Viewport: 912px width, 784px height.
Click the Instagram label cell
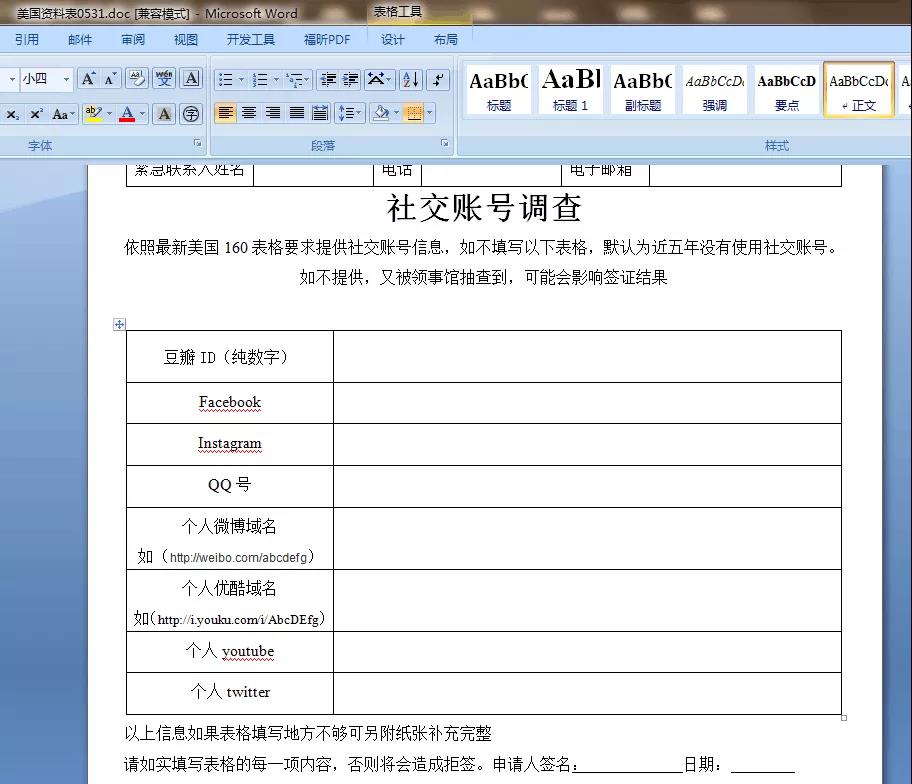230,444
